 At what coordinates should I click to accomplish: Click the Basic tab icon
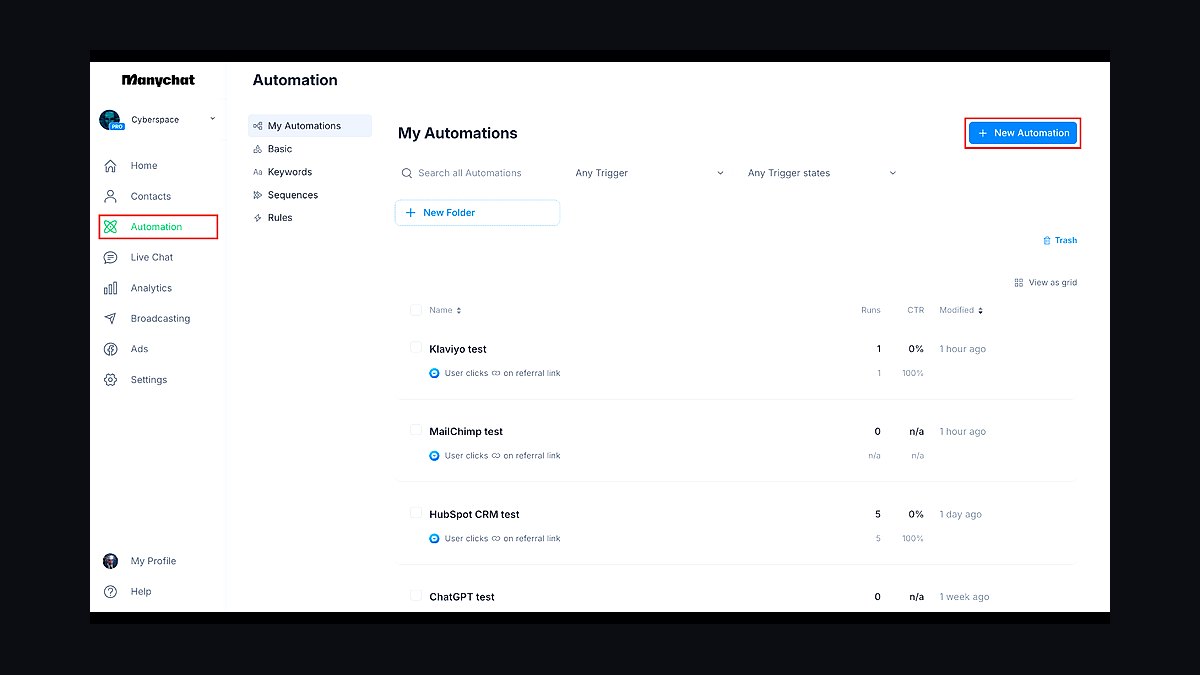[258, 149]
